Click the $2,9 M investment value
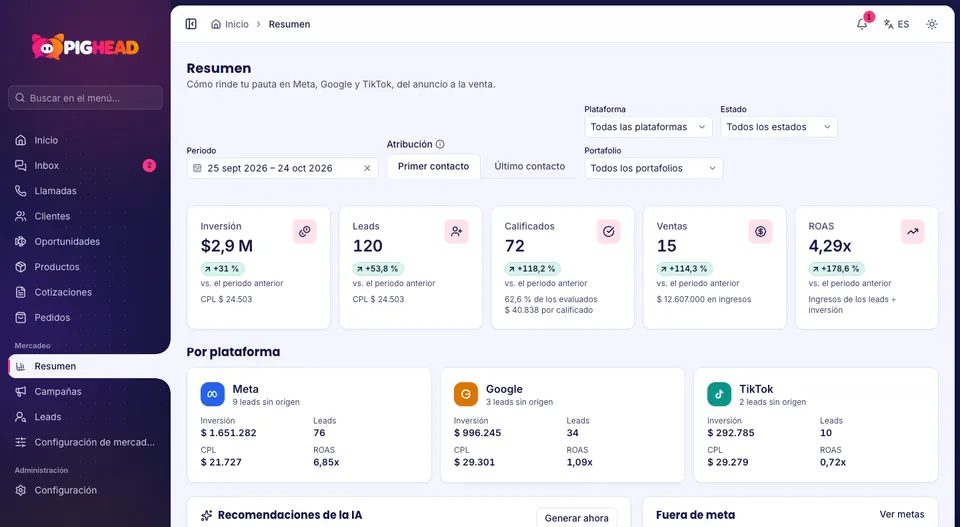The height and width of the screenshot is (527, 960). tap(227, 246)
